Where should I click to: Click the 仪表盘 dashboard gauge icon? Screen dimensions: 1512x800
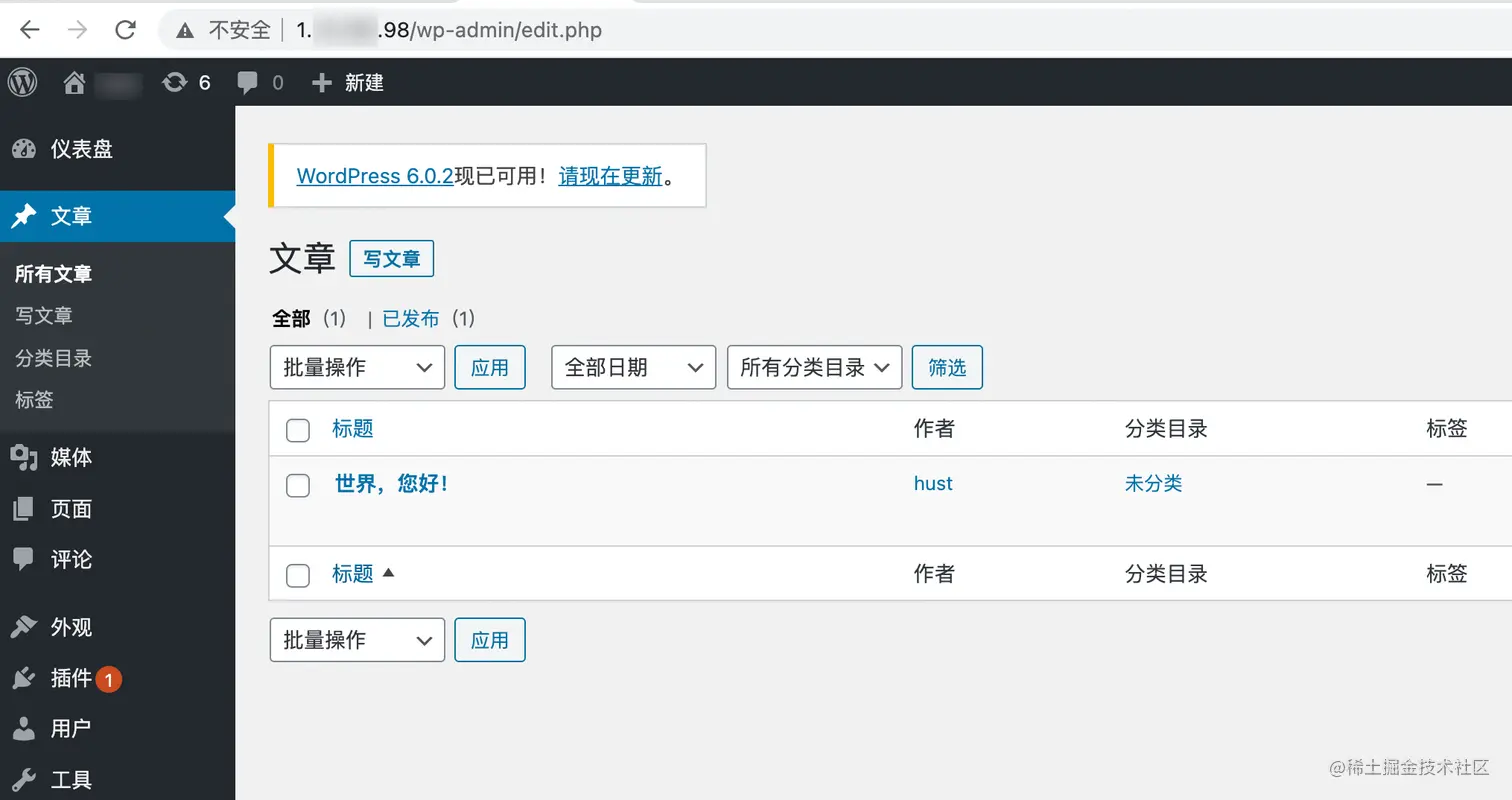pos(24,149)
